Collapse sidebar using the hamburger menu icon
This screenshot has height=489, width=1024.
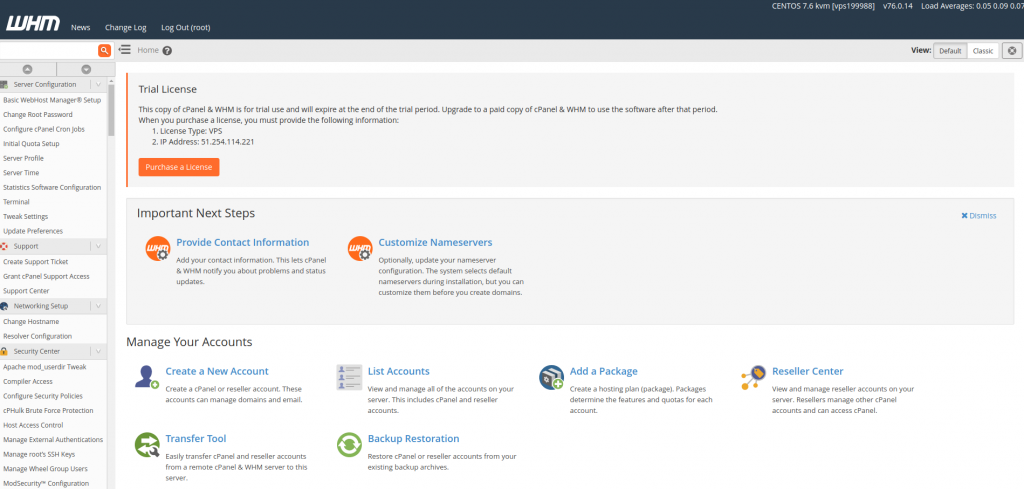tap(125, 50)
